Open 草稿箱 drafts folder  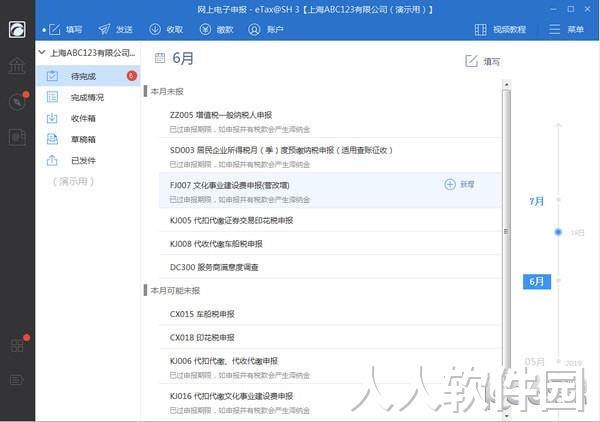point(89,139)
